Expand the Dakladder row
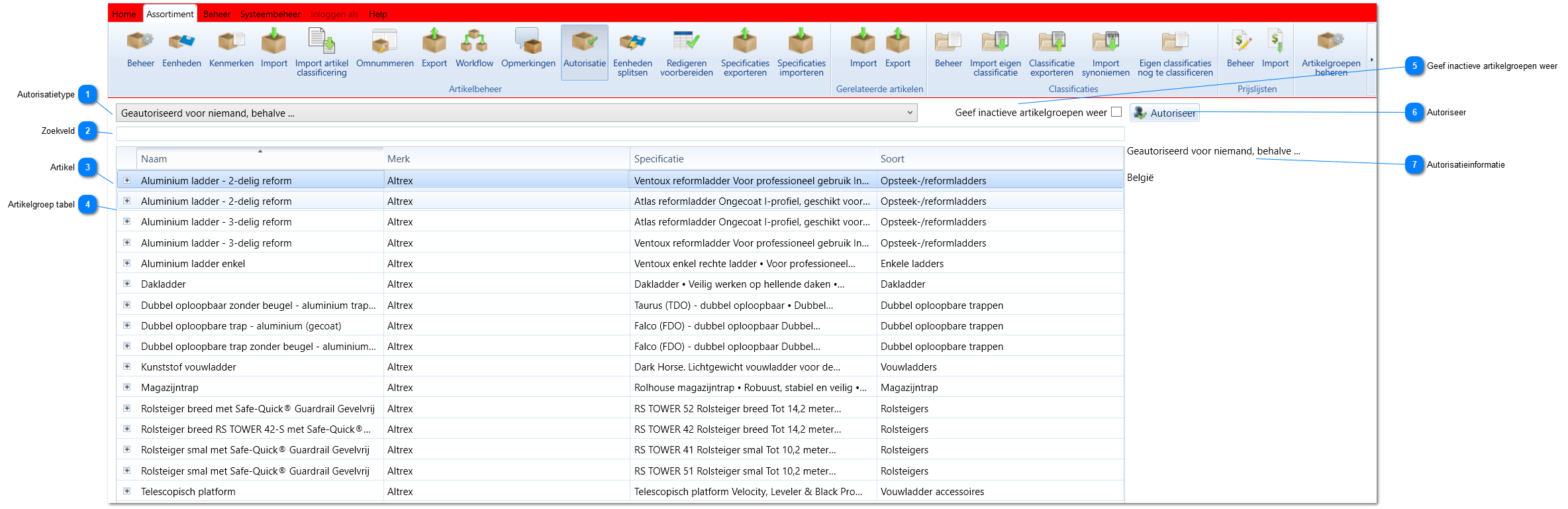This screenshot has height=509, width=1568. [x=126, y=284]
